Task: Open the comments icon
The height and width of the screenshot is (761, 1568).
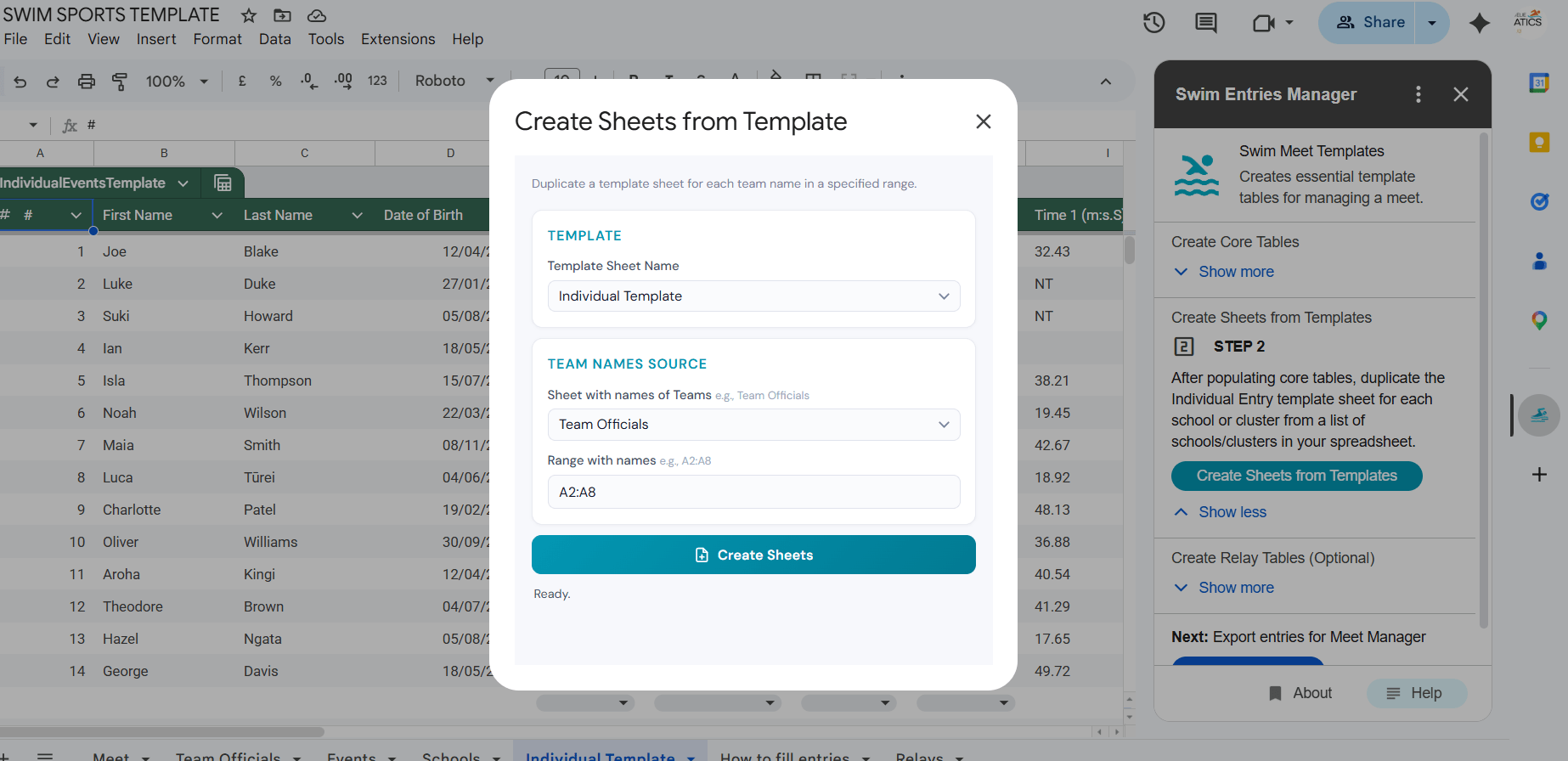Action: (x=1205, y=23)
